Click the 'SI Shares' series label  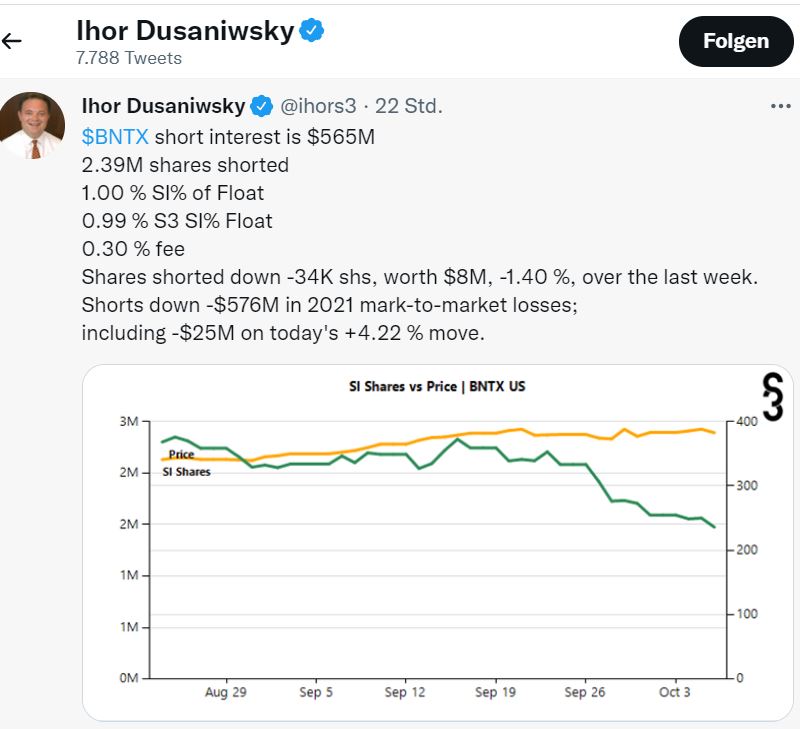click(187, 471)
